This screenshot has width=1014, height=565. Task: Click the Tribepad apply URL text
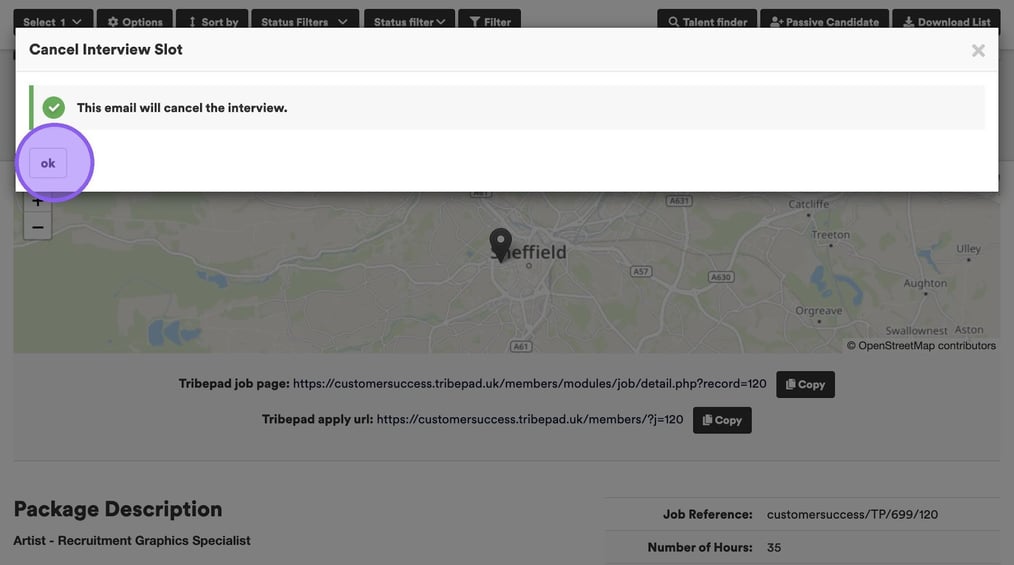[529, 420]
